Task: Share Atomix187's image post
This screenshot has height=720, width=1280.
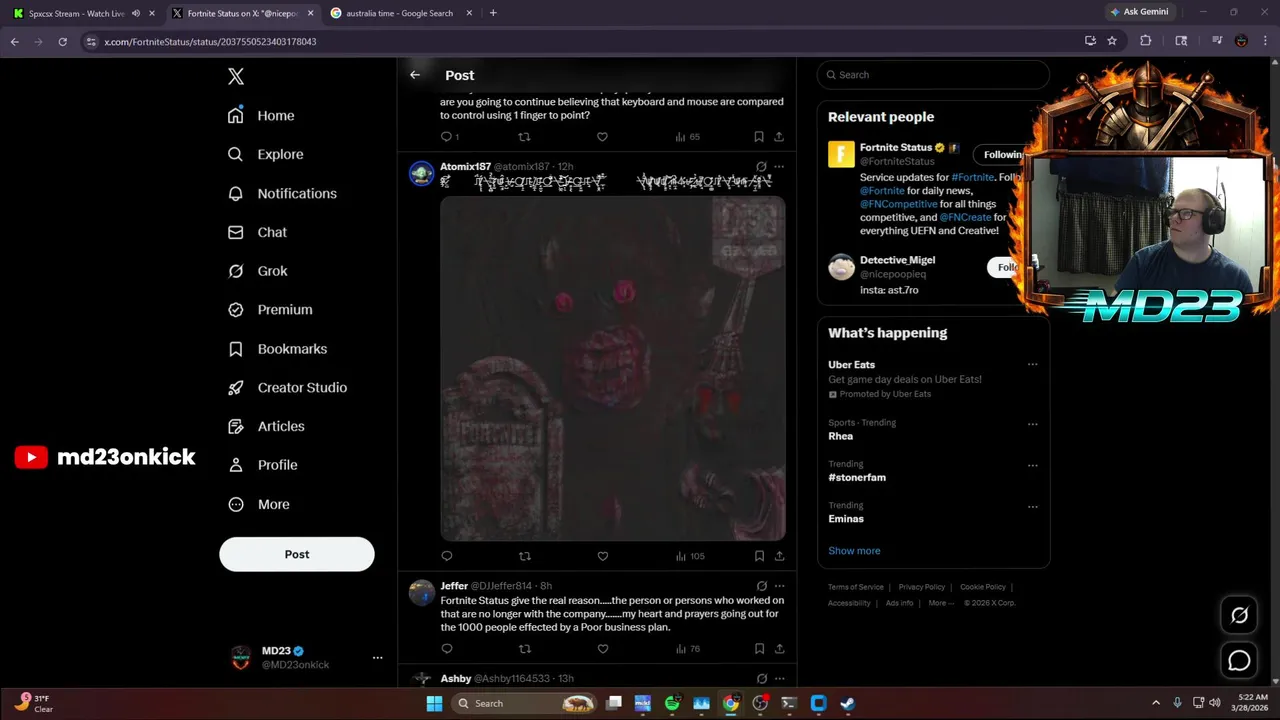Action: 779,556
